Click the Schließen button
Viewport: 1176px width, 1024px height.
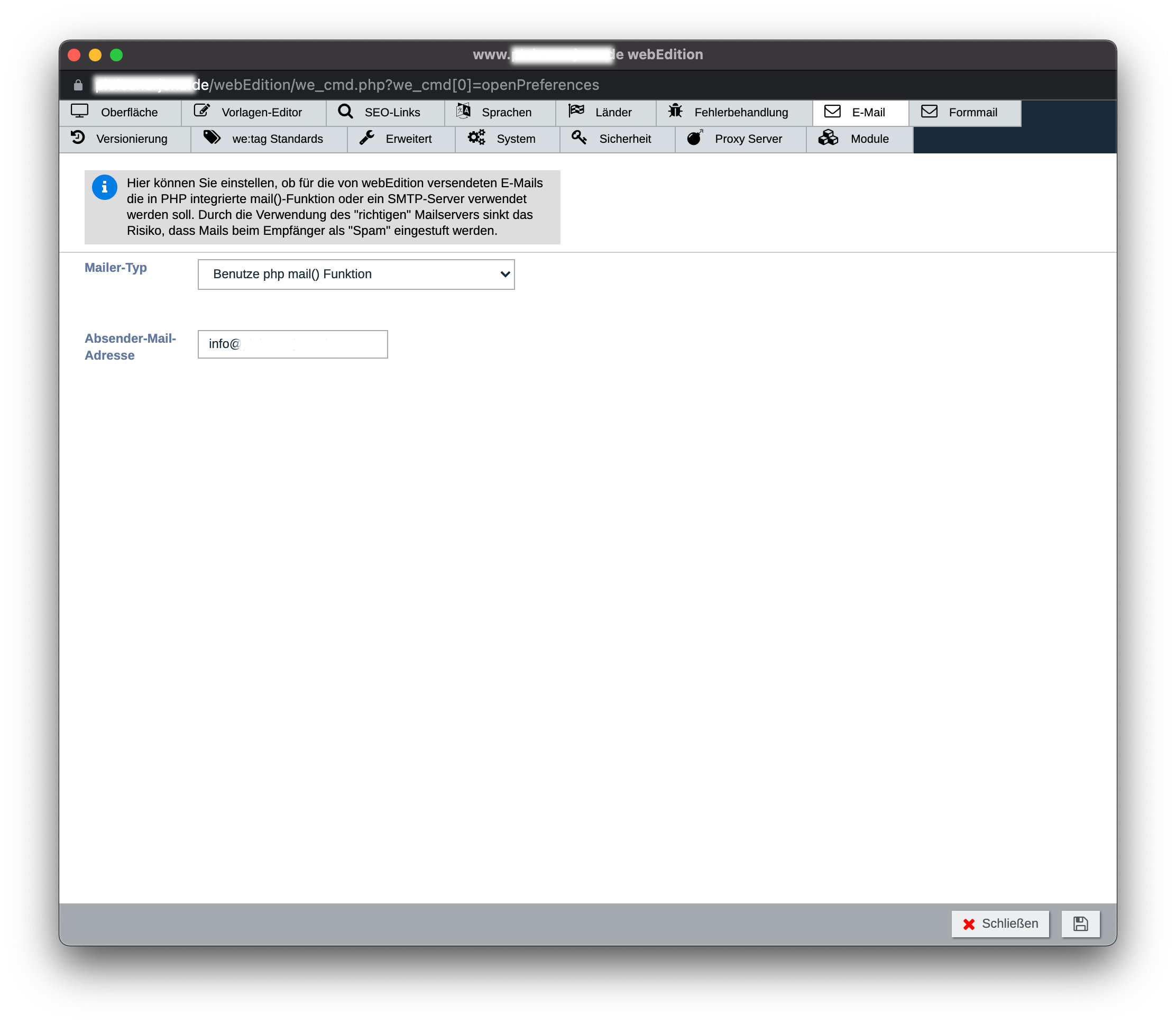(x=1000, y=924)
